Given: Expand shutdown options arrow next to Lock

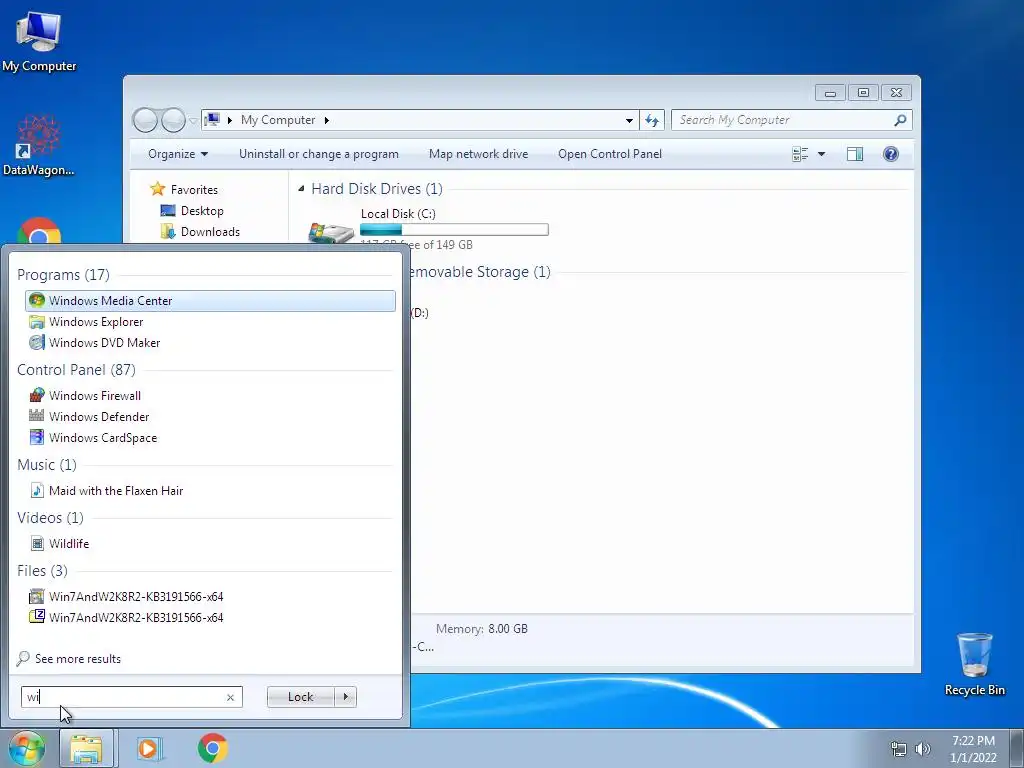Looking at the screenshot, I should [x=345, y=697].
